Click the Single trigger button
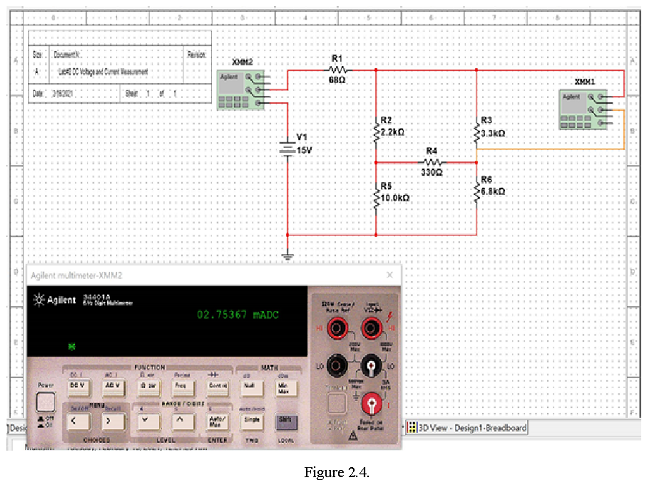This screenshot has width=652, height=489. [x=252, y=421]
